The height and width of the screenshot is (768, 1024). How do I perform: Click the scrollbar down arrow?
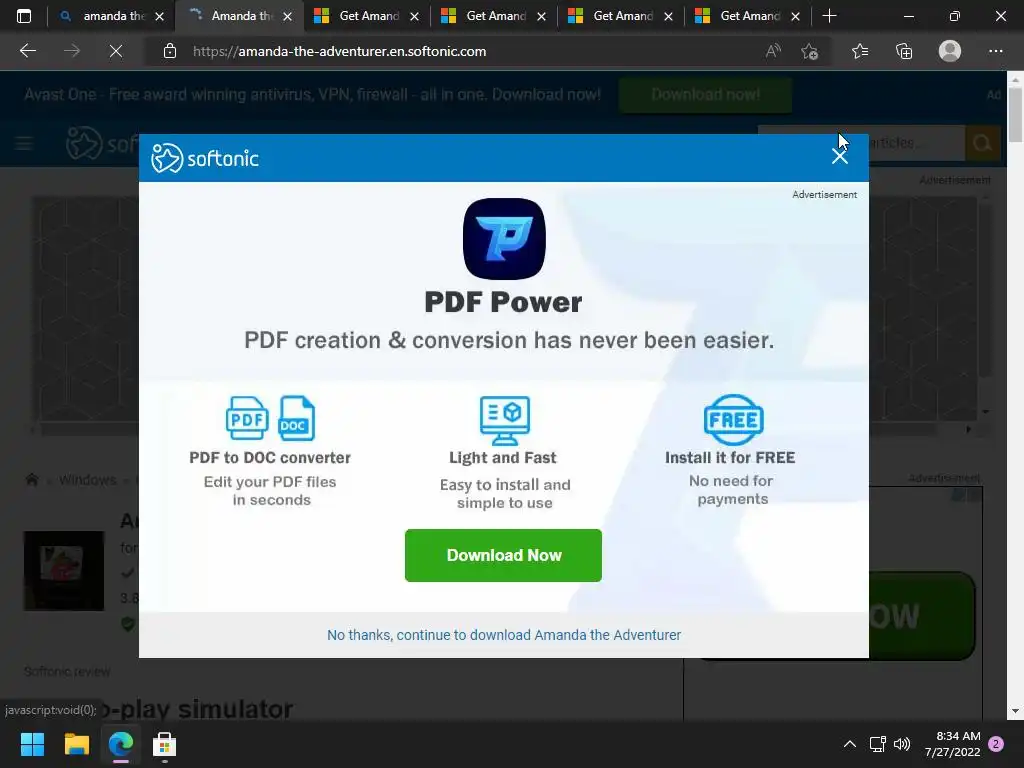click(1015, 711)
